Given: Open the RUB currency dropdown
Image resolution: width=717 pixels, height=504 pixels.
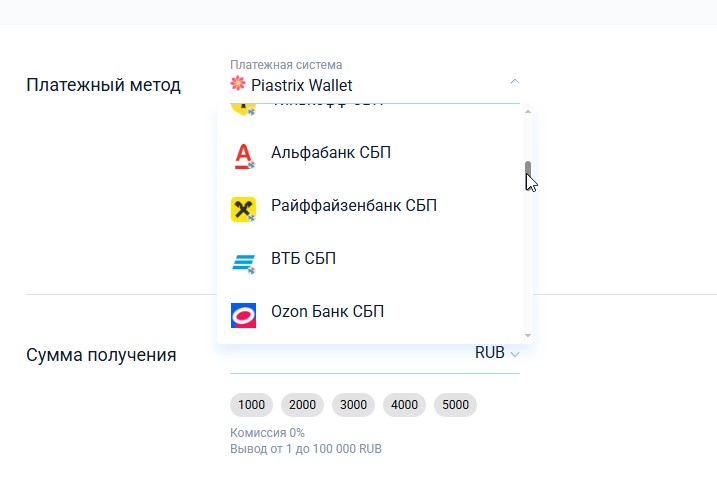Looking at the screenshot, I should click(x=497, y=353).
